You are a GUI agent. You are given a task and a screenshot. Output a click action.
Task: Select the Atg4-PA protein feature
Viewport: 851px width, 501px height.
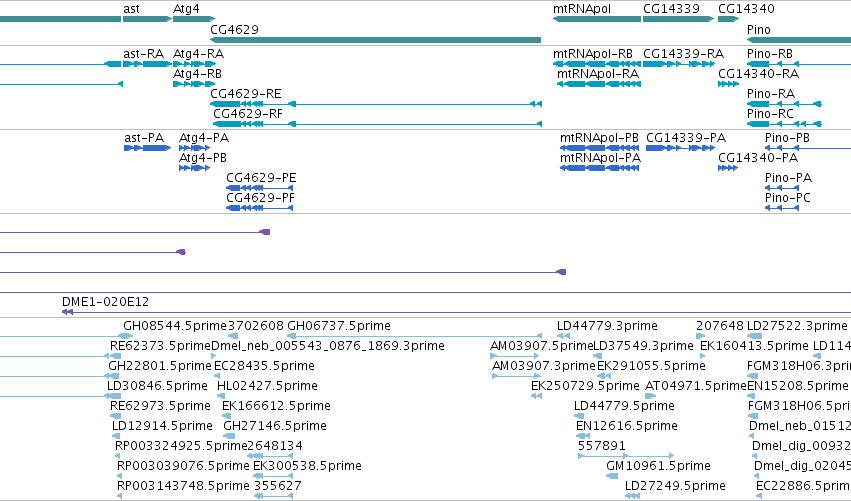(194, 148)
